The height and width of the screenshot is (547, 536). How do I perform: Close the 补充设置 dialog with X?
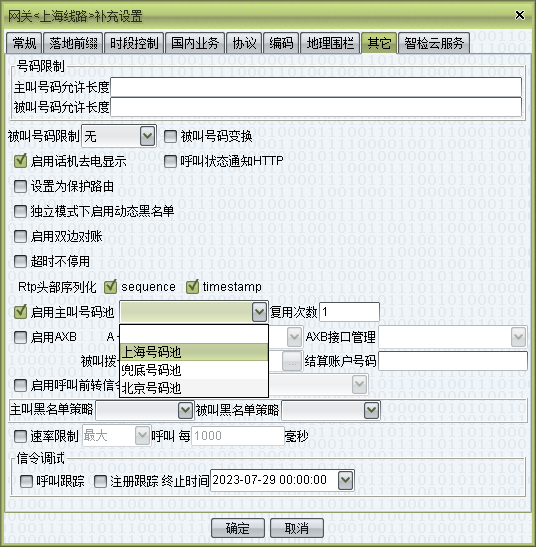click(x=520, y=15)
